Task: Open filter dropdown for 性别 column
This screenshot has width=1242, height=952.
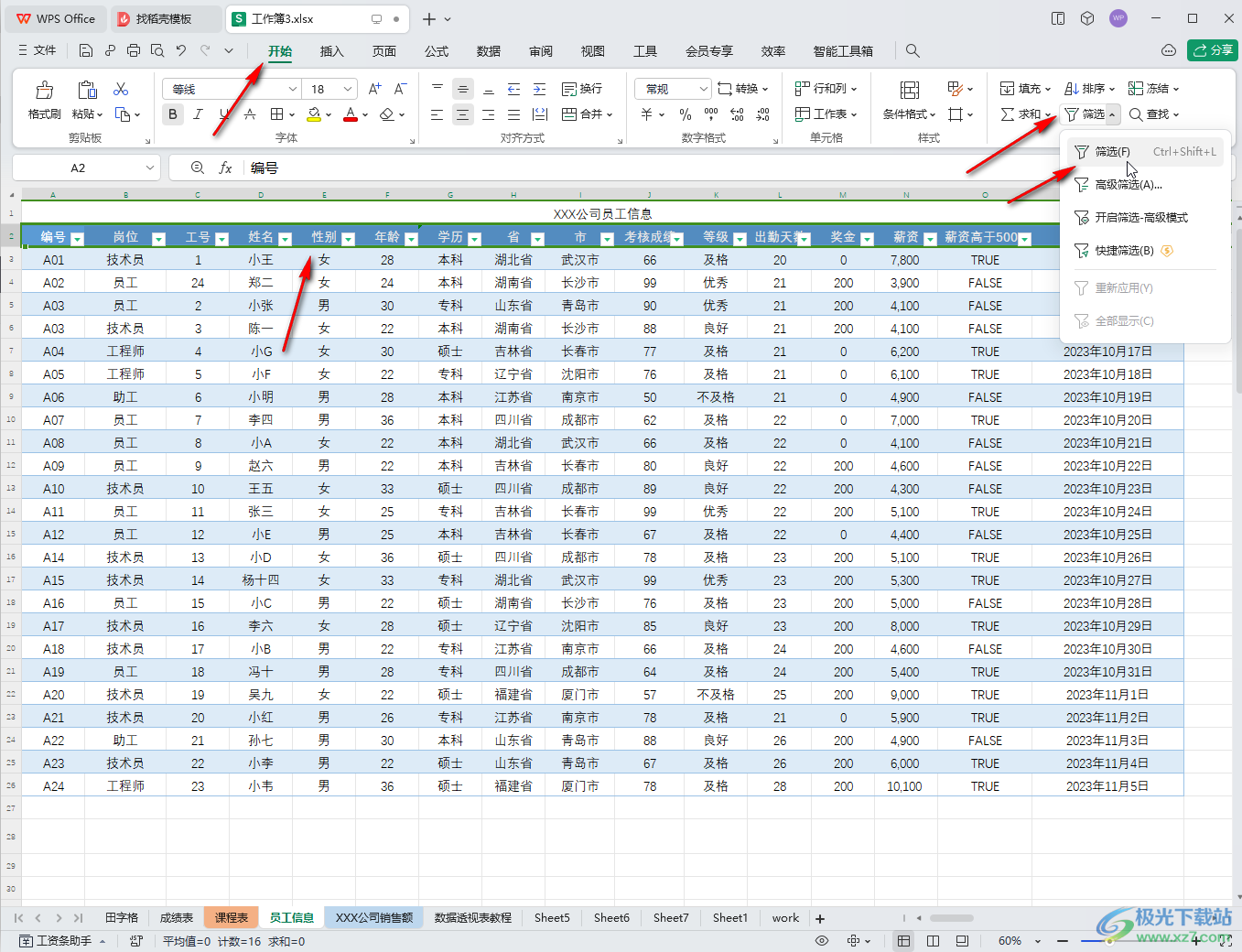Action: (348, 239)
